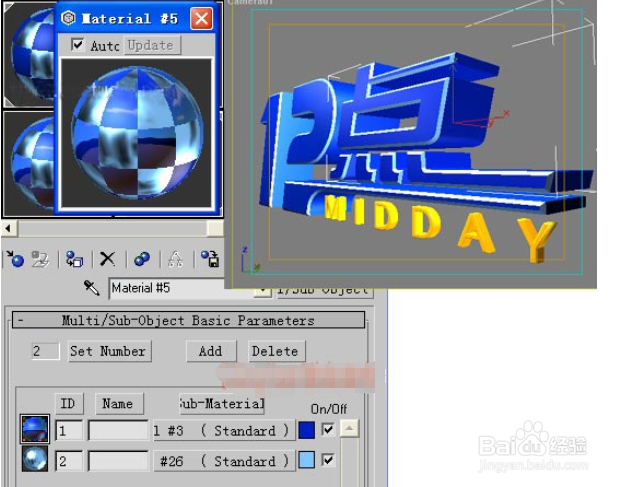Screen dimensions: 624x487
Task: Click name field of sub-material 1
Action: click(x=118, y=431)
